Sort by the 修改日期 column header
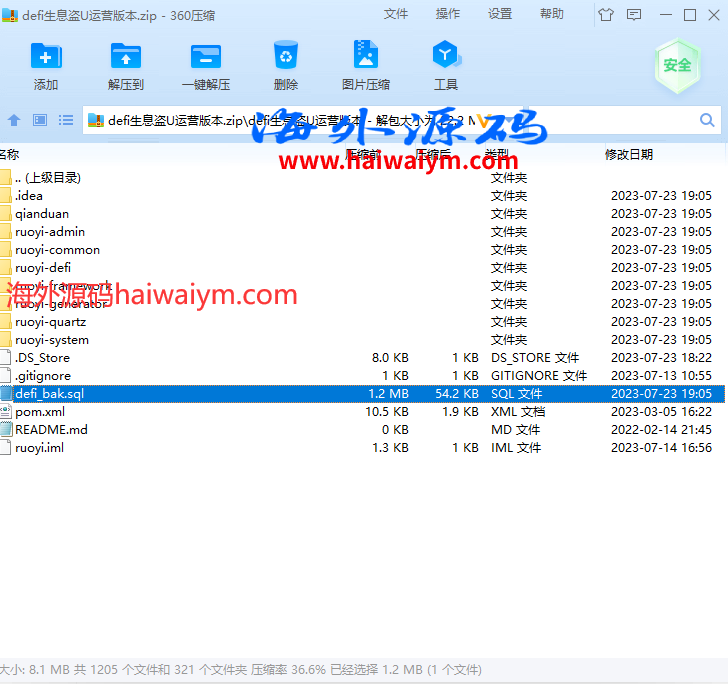This screenshot has width=728, height=684. [628, 154]
